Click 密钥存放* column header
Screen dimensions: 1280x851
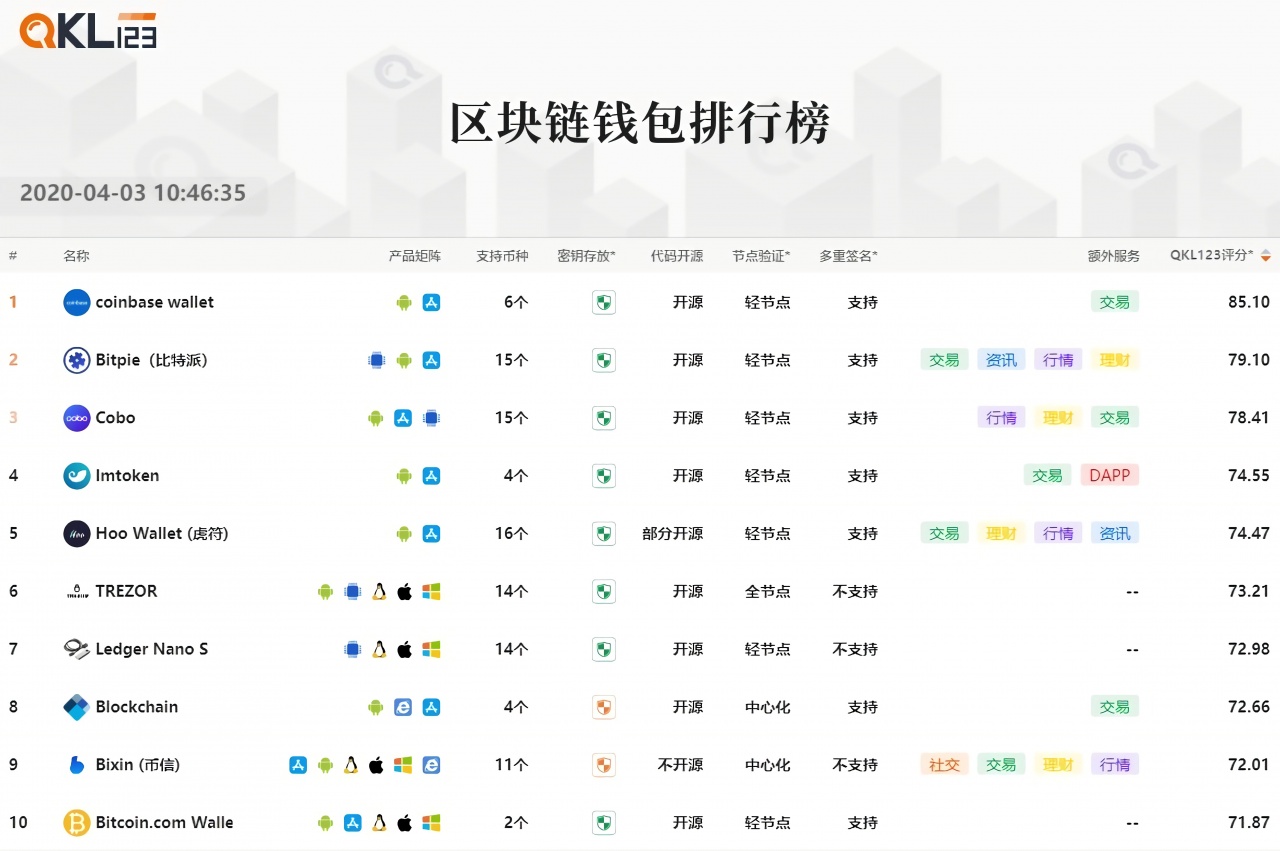587,256
